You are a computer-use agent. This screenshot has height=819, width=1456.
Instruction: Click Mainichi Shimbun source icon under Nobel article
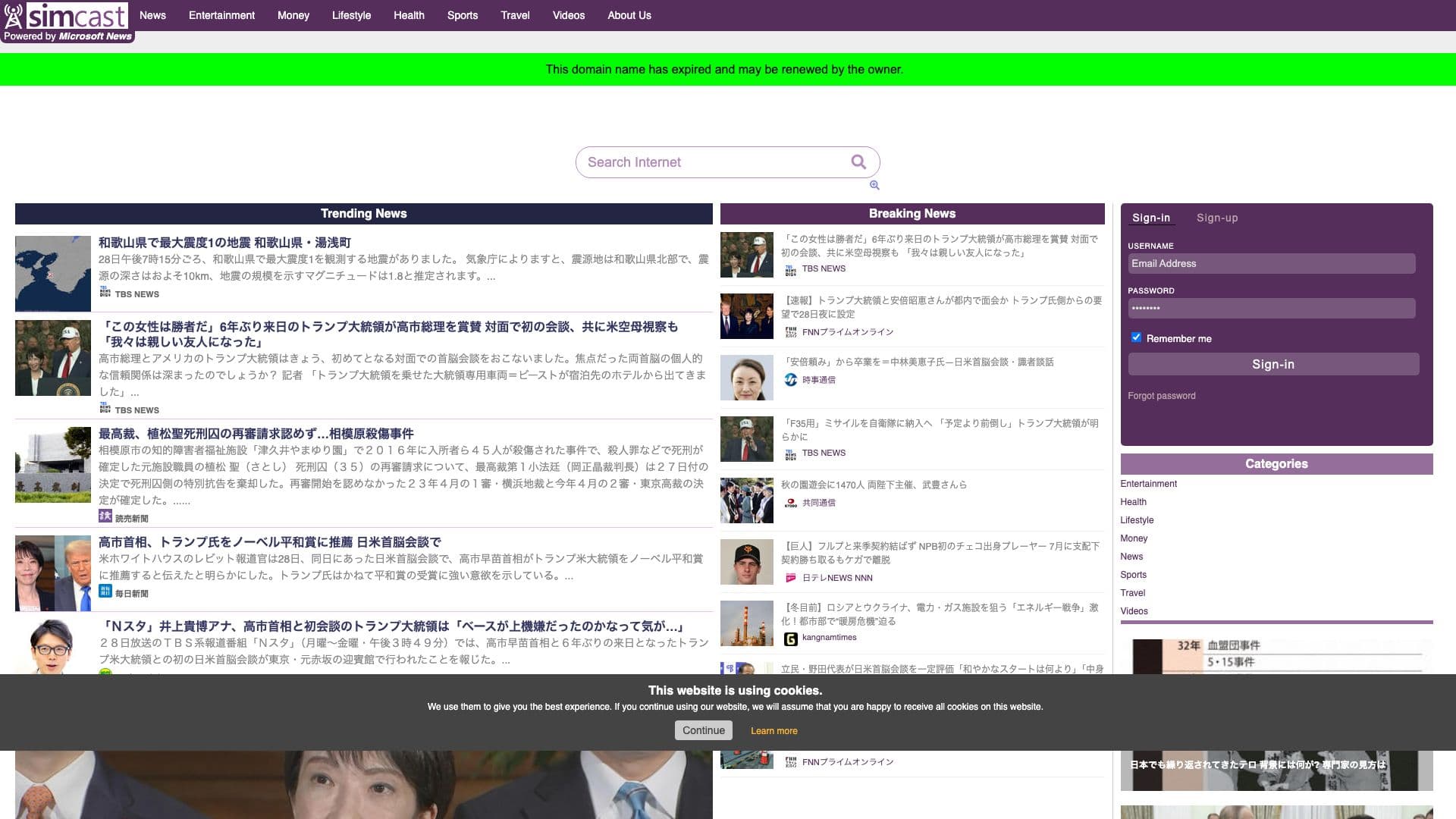point(105,591)
